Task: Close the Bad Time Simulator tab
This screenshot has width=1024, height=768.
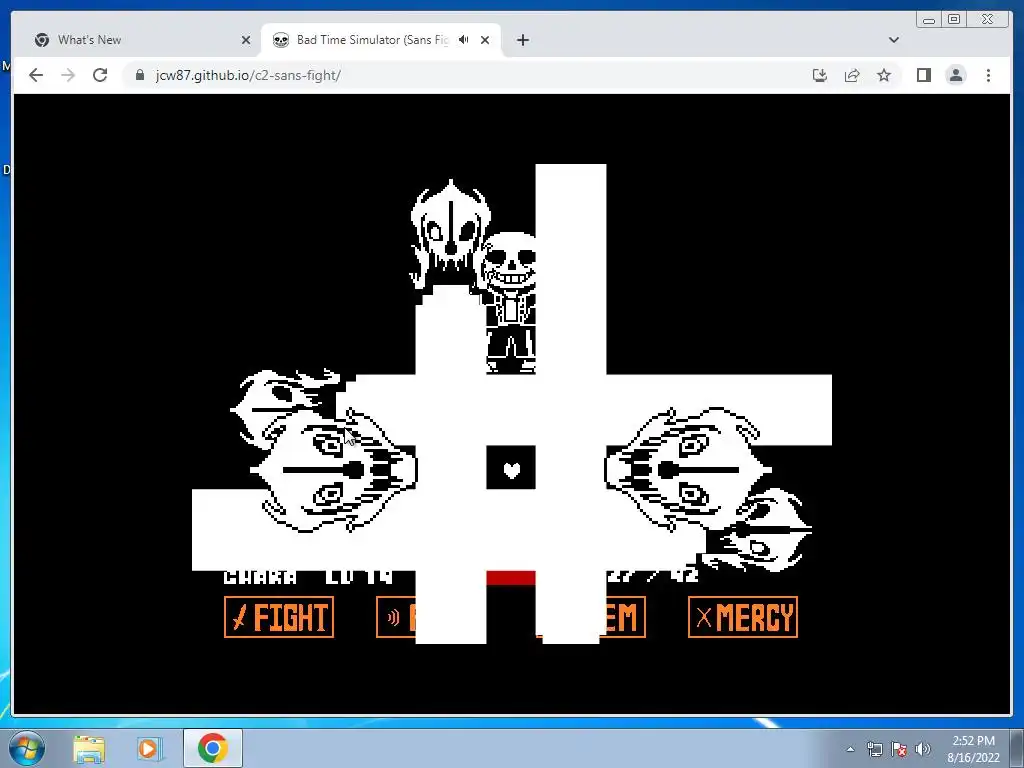Action: [485, 40]
